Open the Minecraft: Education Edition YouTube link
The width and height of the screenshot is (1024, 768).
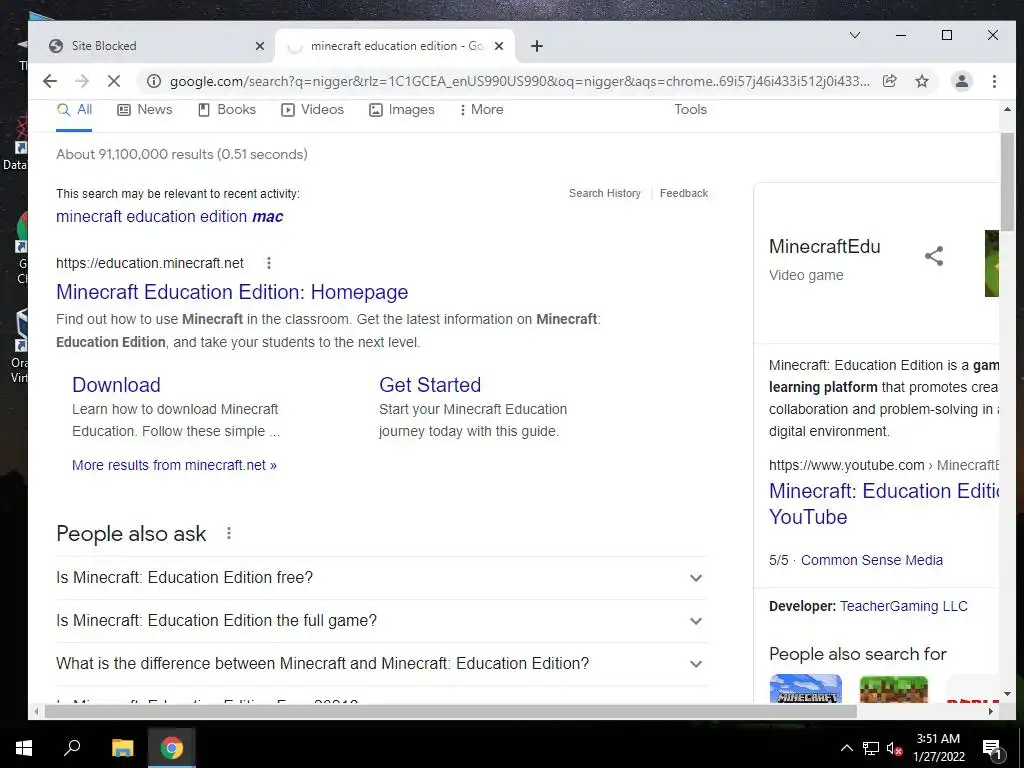[x=884, y=504]
